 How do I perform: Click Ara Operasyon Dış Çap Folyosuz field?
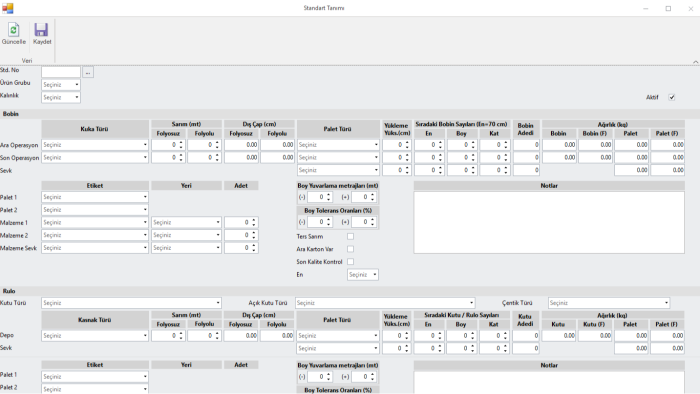pos(241,145)
